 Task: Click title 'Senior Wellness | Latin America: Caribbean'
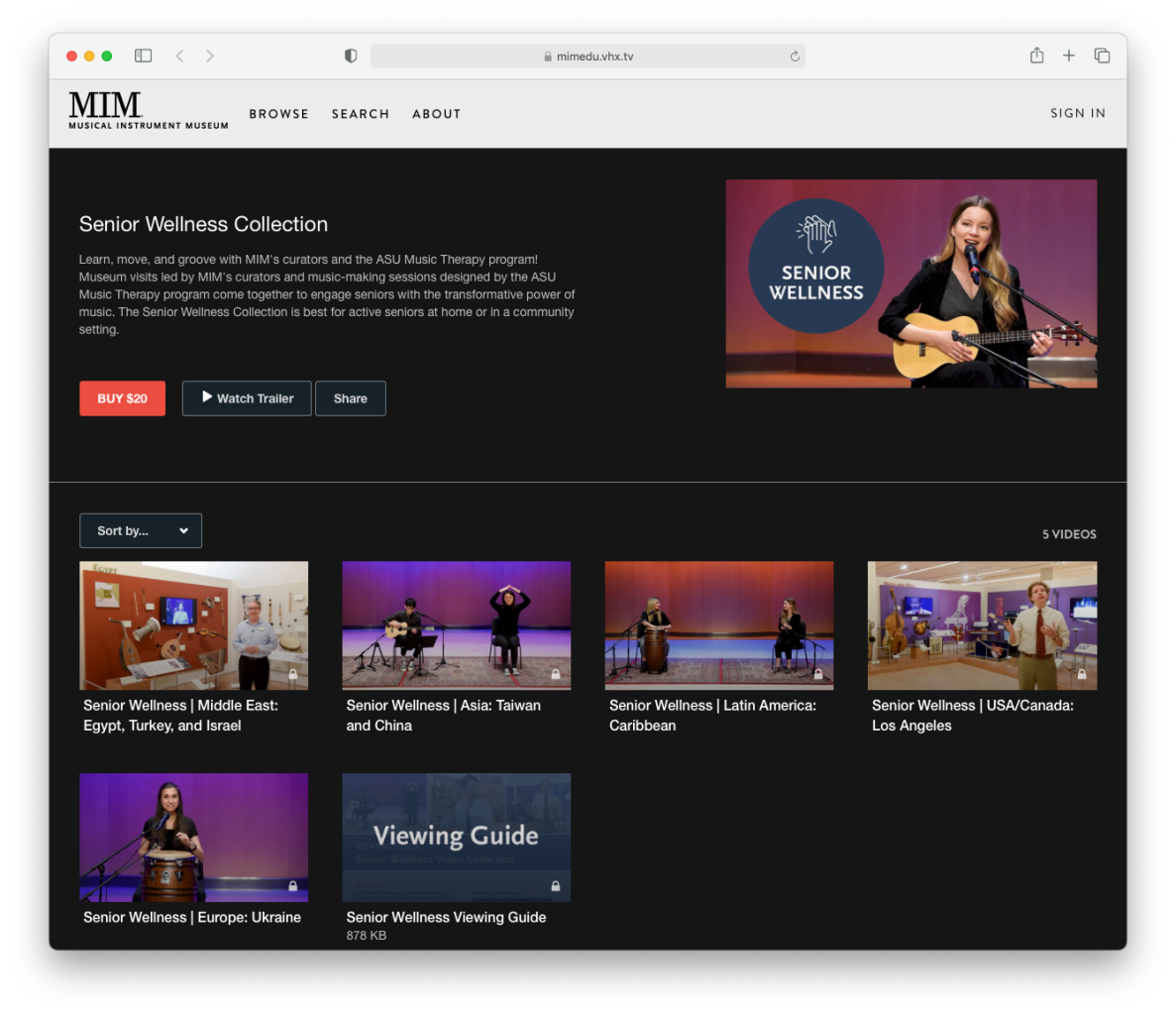(712, 716)
